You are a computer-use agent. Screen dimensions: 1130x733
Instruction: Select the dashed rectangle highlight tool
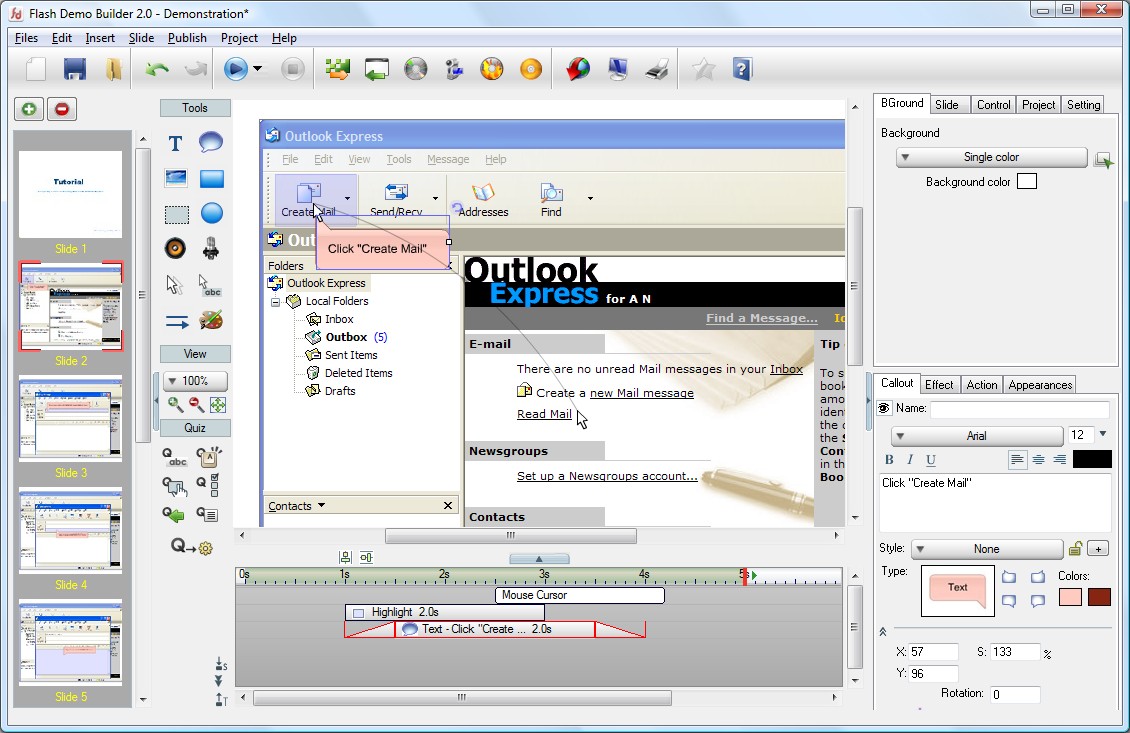pos(177,214)
